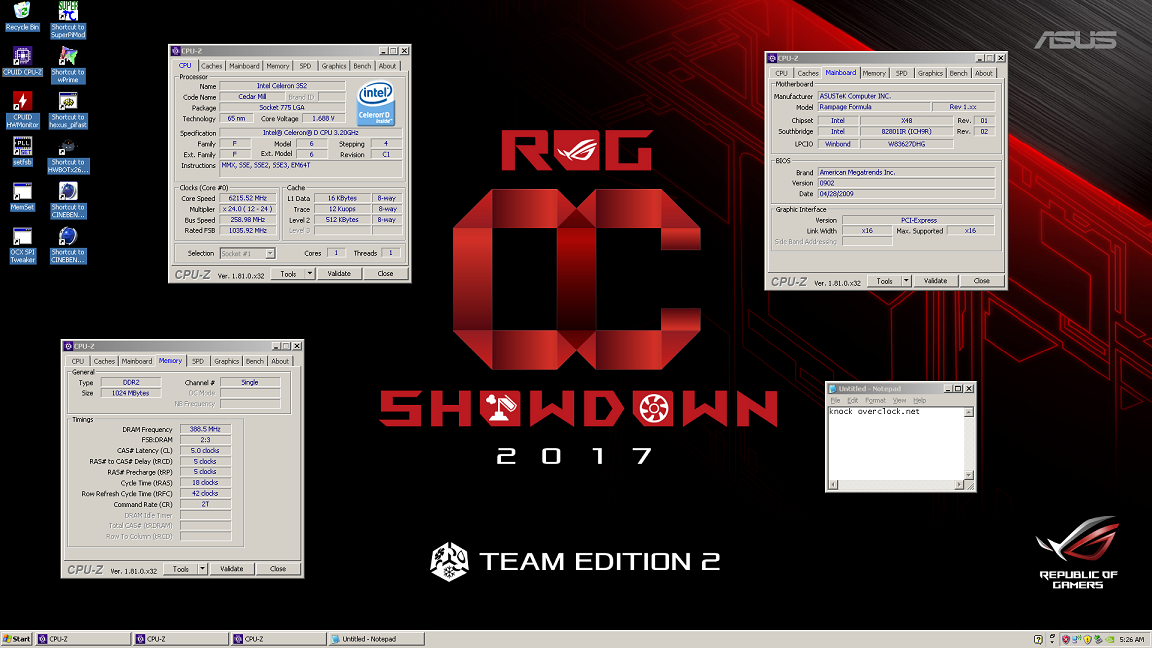The height and width of the screenshot is (648, 1152).
Task: Expand the Tools dropdown arrow in Memory window
Action: [202, 569]
